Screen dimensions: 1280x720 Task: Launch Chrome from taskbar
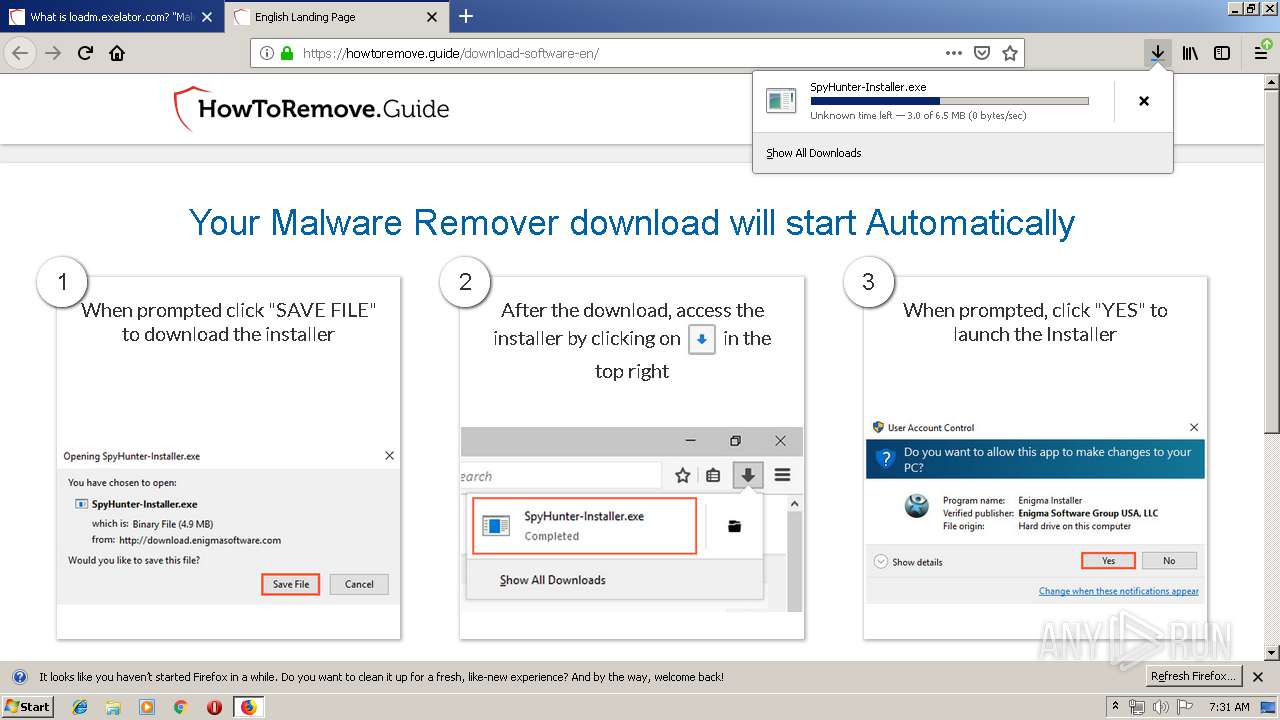[x=180, y=707]
